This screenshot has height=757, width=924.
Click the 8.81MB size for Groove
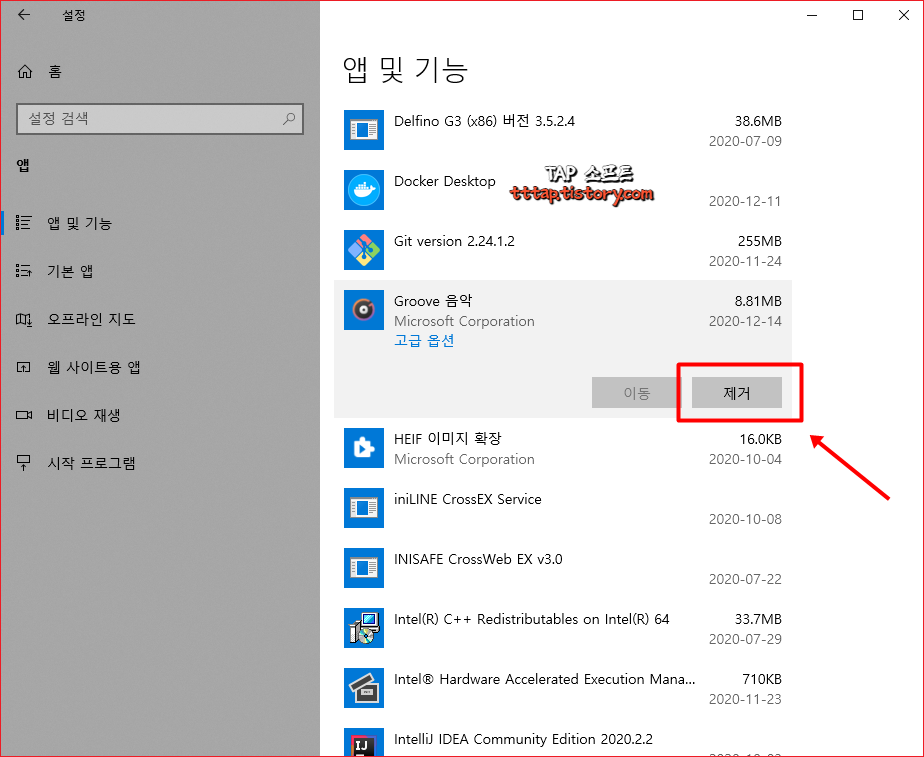[x=758, y=302]
